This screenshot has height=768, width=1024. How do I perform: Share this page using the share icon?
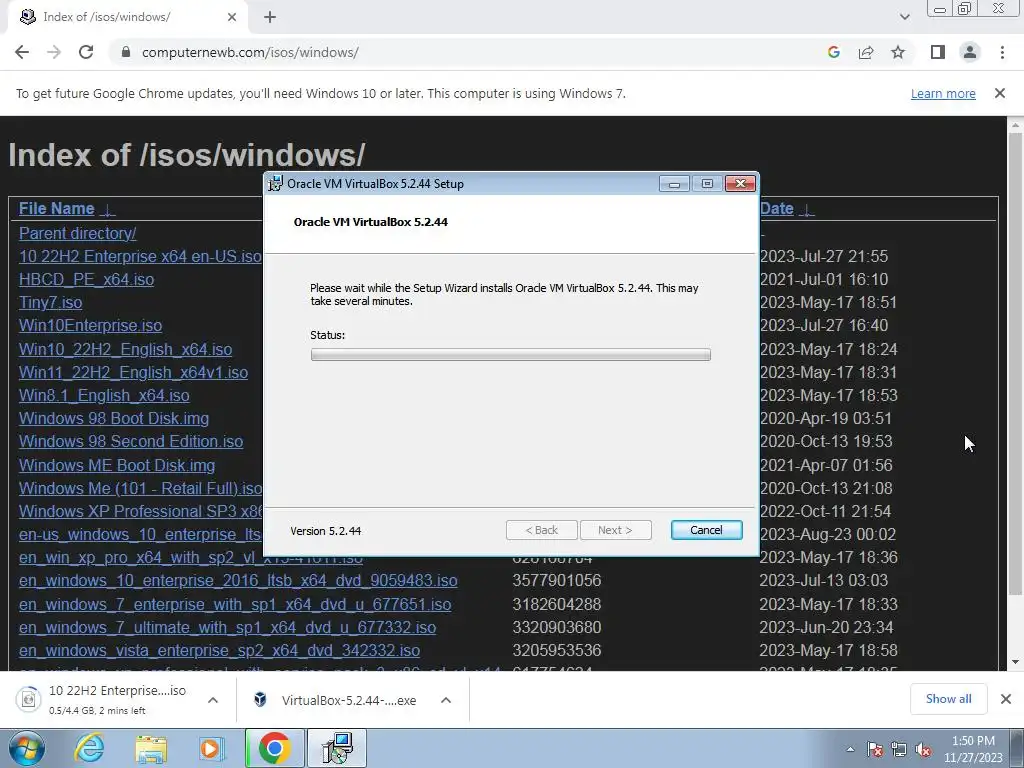click(866, 52)
